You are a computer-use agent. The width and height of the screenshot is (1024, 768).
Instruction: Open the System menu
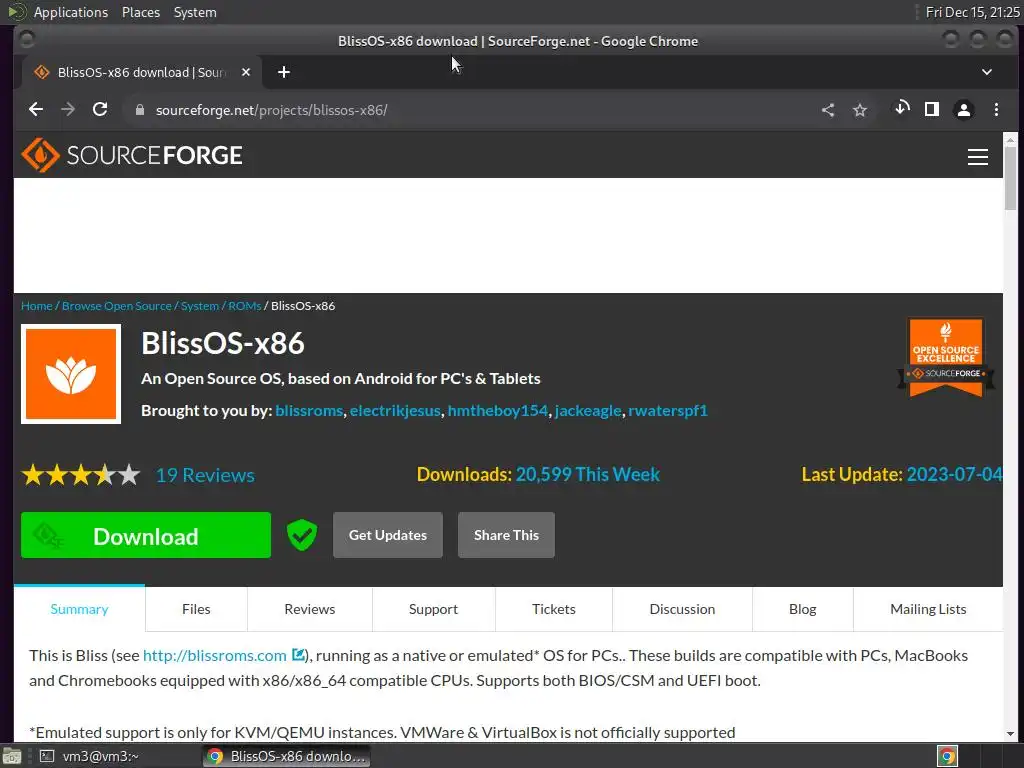[195, 12]
